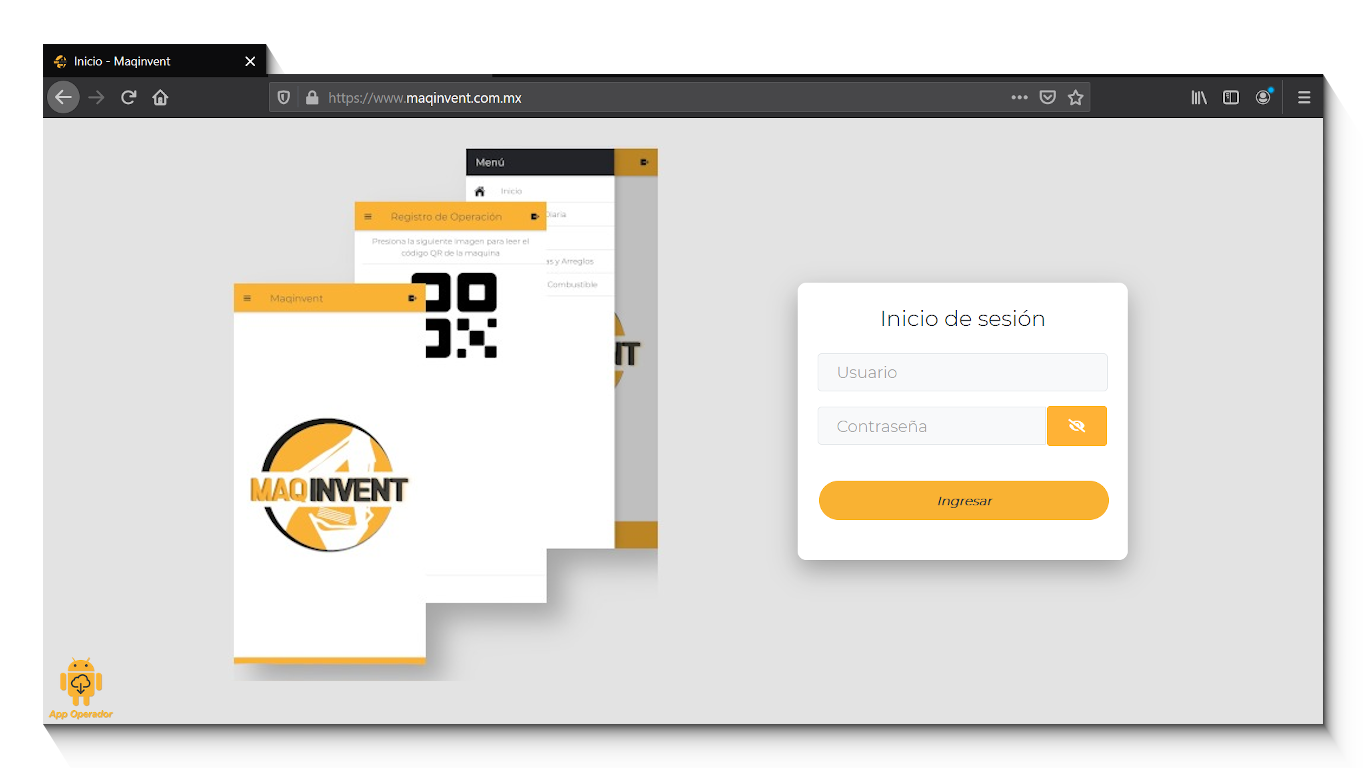Close the Inicio - Maqinvent tab
The height and width of the screenshot is (768, 1366).
(250, 61)
